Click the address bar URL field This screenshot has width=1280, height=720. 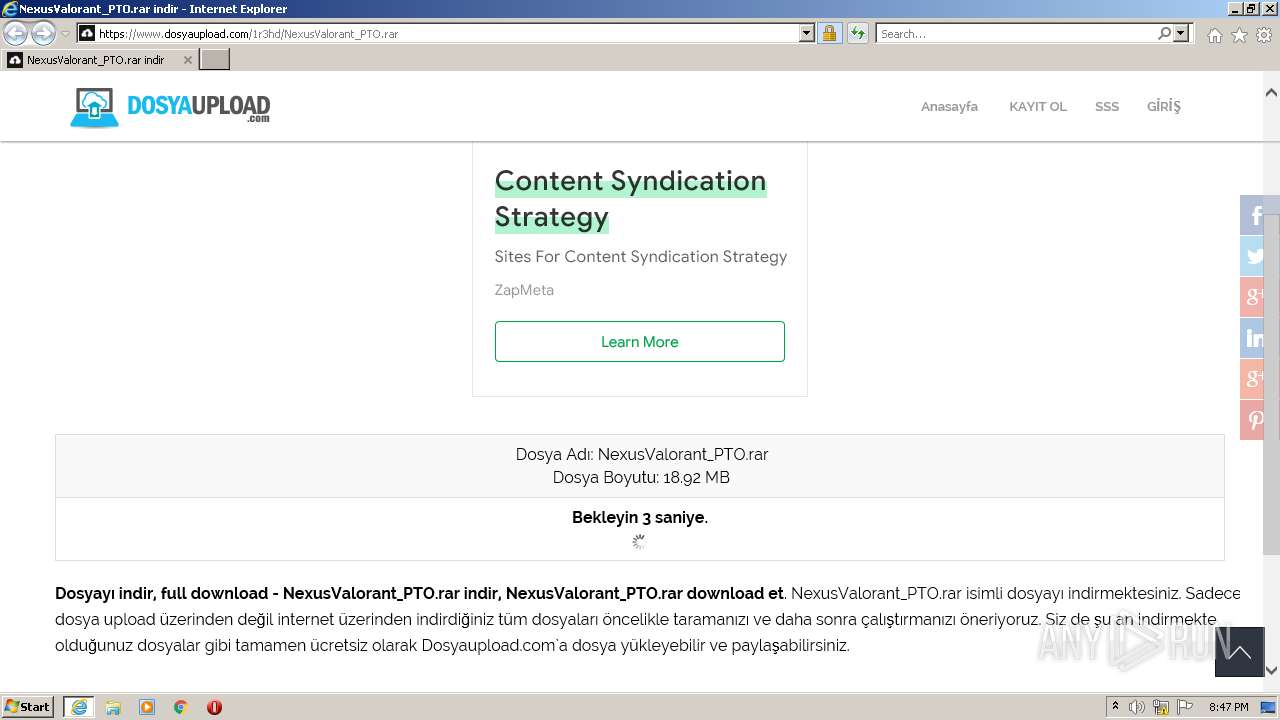click(x=438, y=34)
